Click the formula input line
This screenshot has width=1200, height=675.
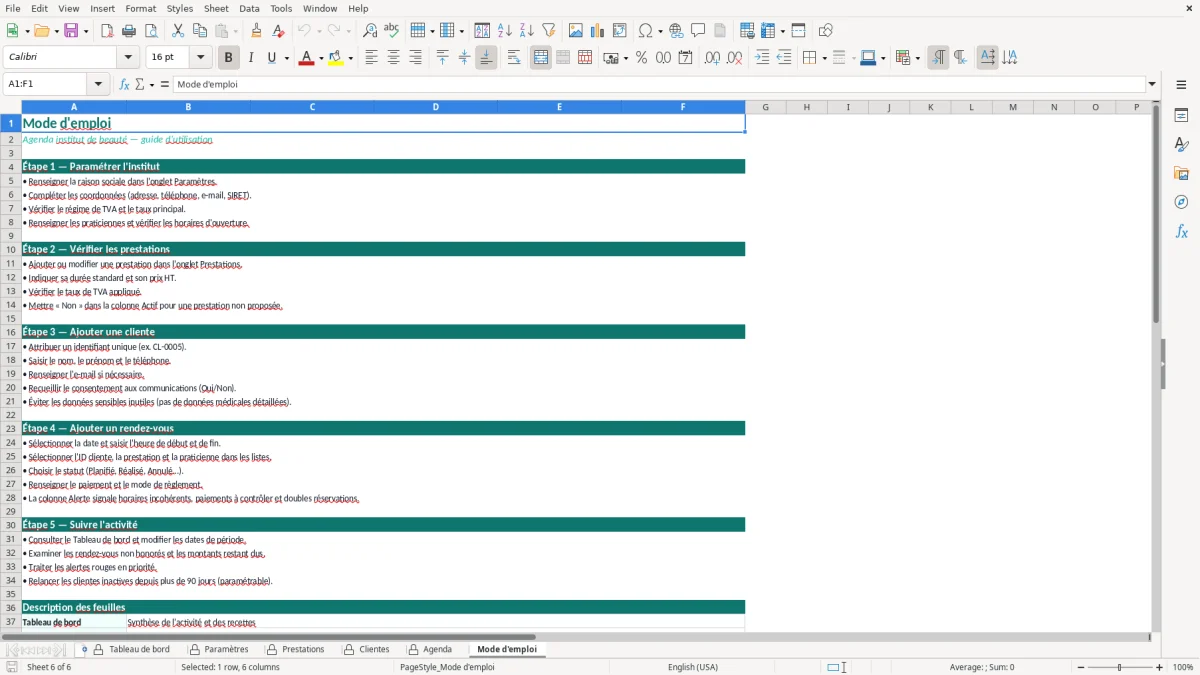click(x=659, y=84)
